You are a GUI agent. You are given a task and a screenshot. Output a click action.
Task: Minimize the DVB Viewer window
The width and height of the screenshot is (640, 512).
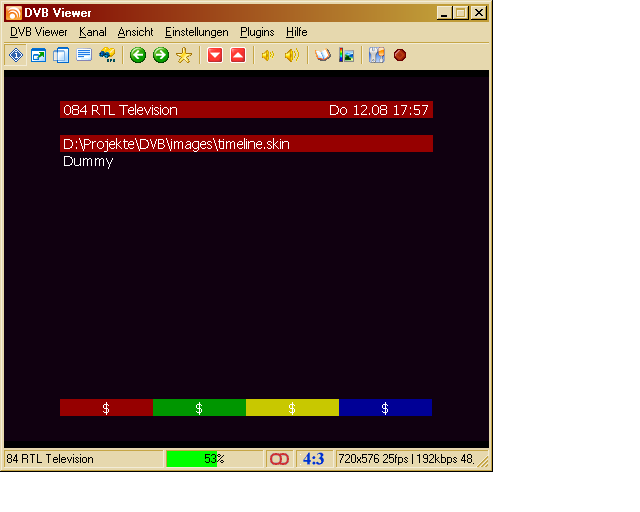(444, 13)
